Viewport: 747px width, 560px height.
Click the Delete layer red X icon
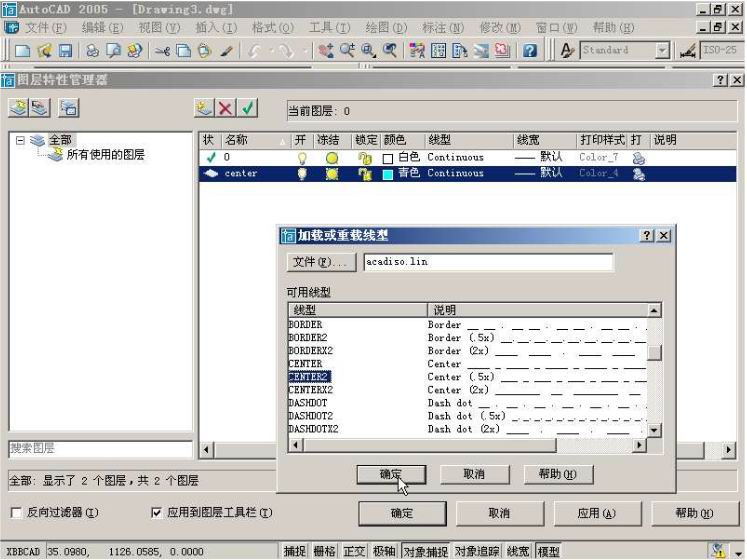coord(226,108)
